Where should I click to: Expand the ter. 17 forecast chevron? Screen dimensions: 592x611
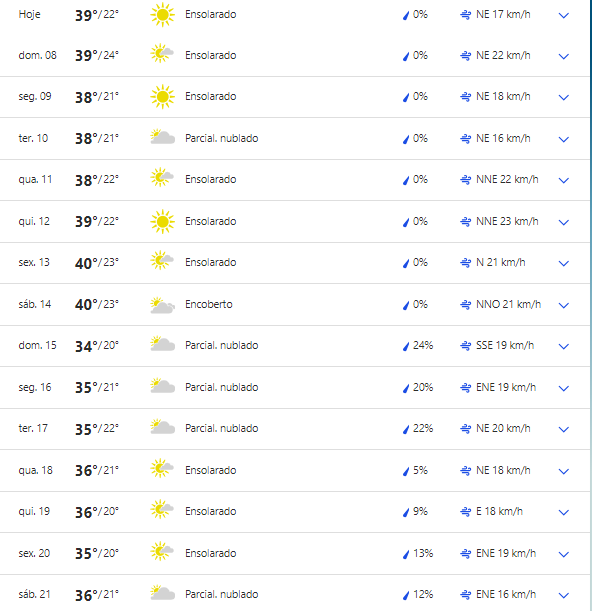pyautogui.click(x=564, y=429)
